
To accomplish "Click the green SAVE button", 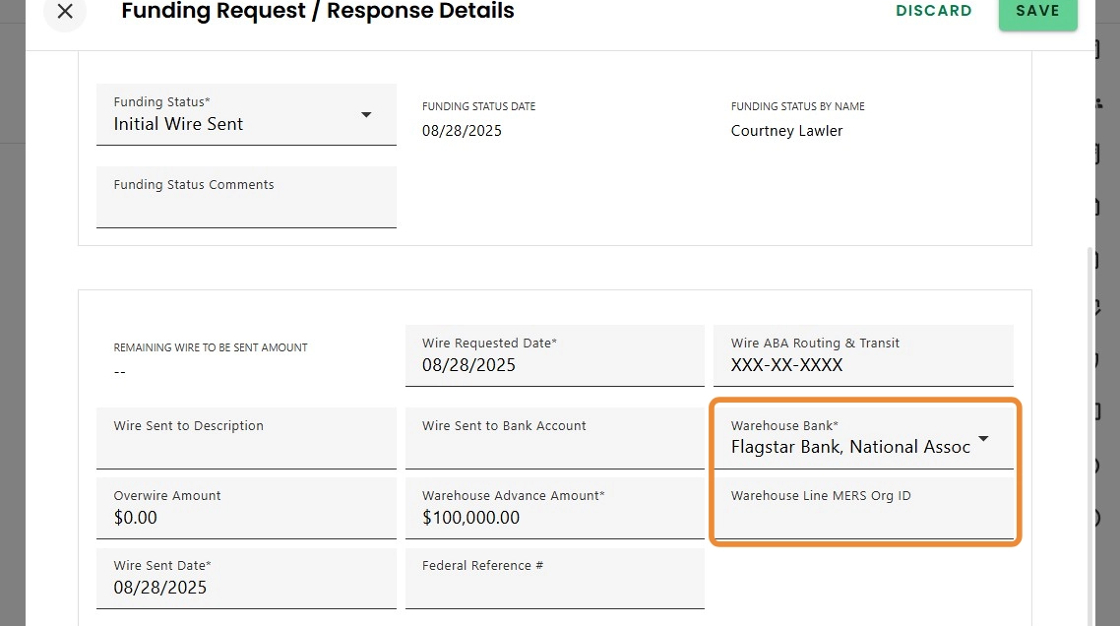I will (1037, 11).
